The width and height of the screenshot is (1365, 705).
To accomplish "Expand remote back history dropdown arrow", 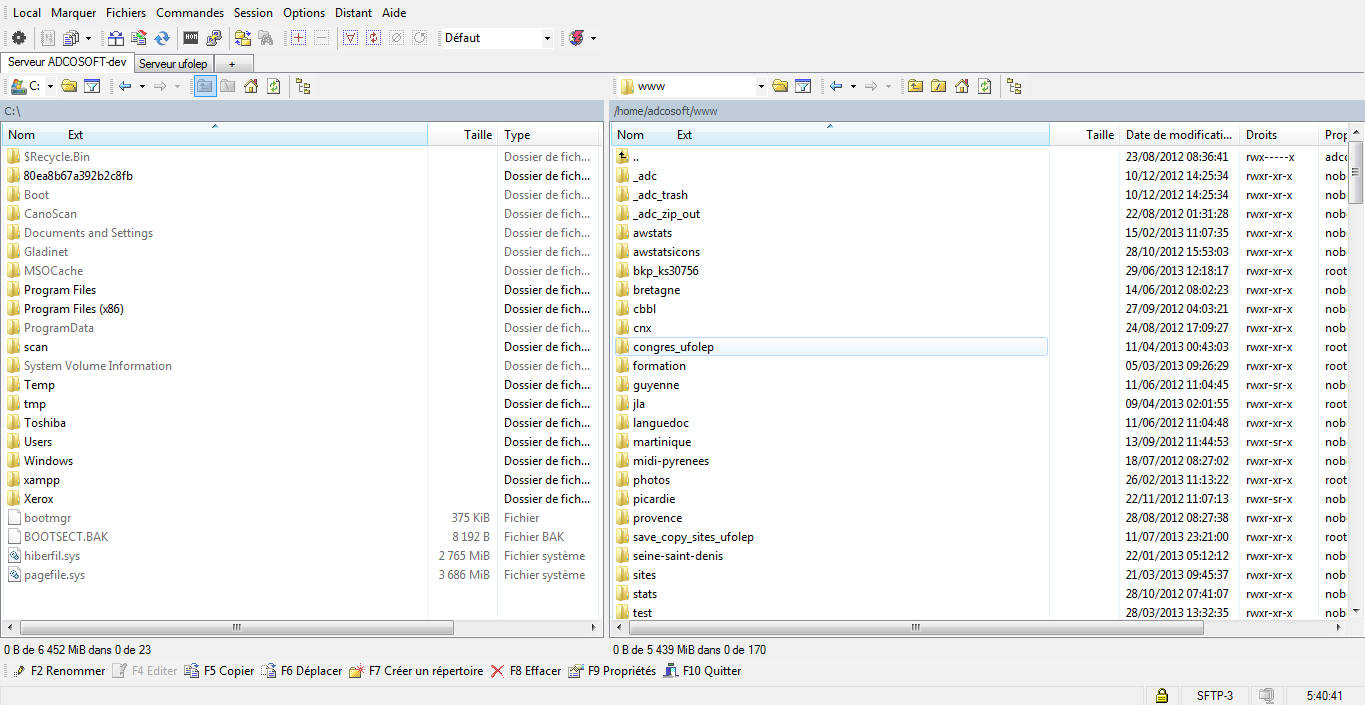I will 853,86.
